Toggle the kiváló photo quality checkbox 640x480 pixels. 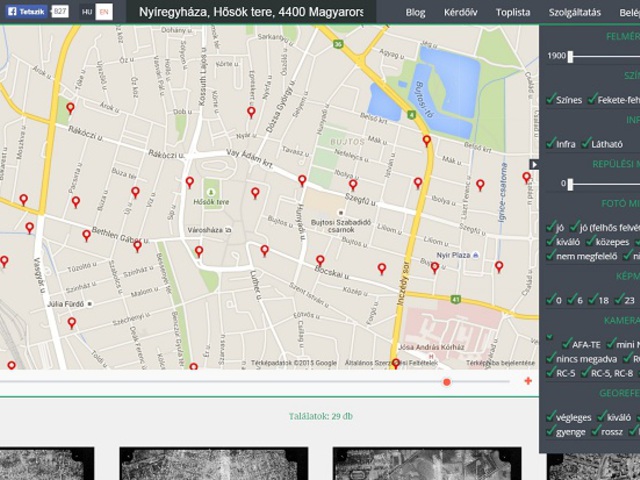click(551, 241)
